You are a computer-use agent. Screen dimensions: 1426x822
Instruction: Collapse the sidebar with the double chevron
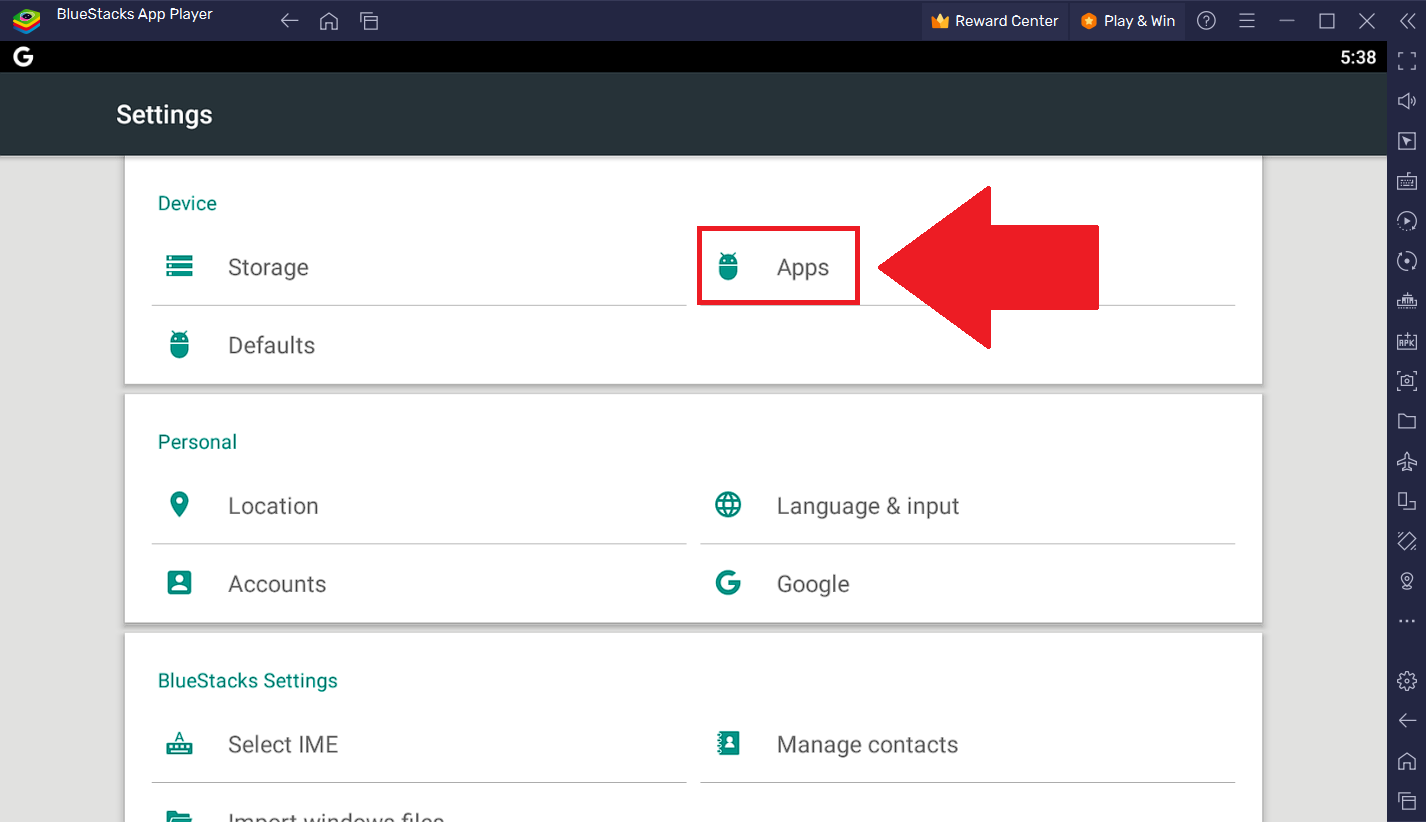pyautogui.click(x=1407, y=20)
